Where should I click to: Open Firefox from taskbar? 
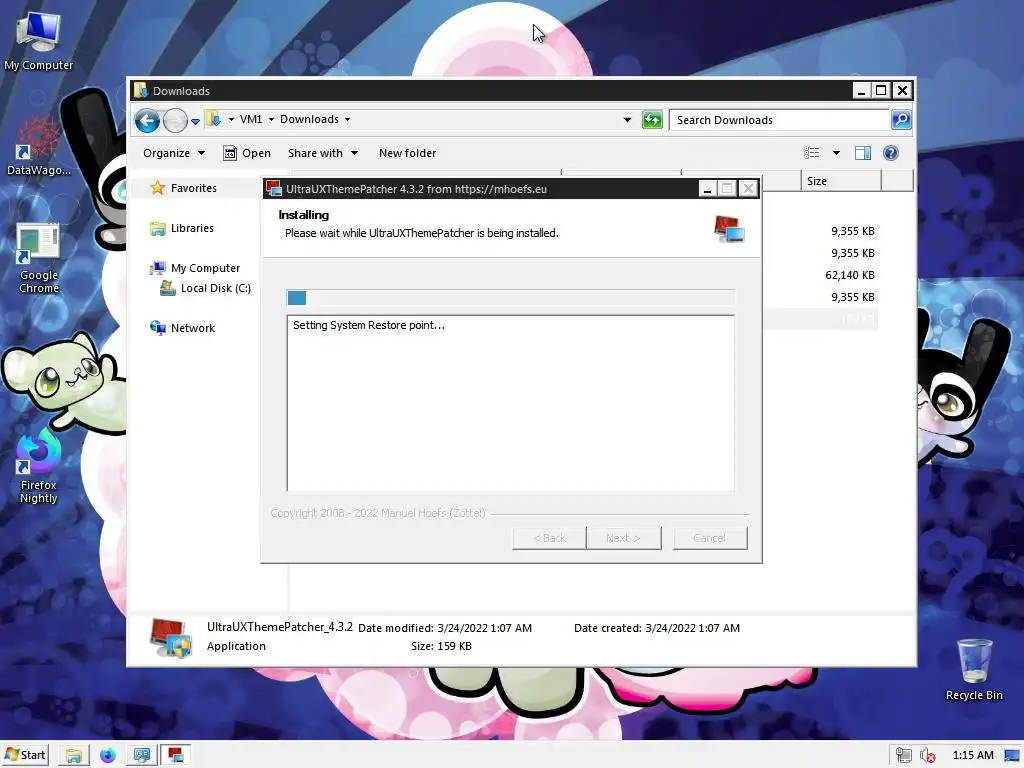coord(107,756)
